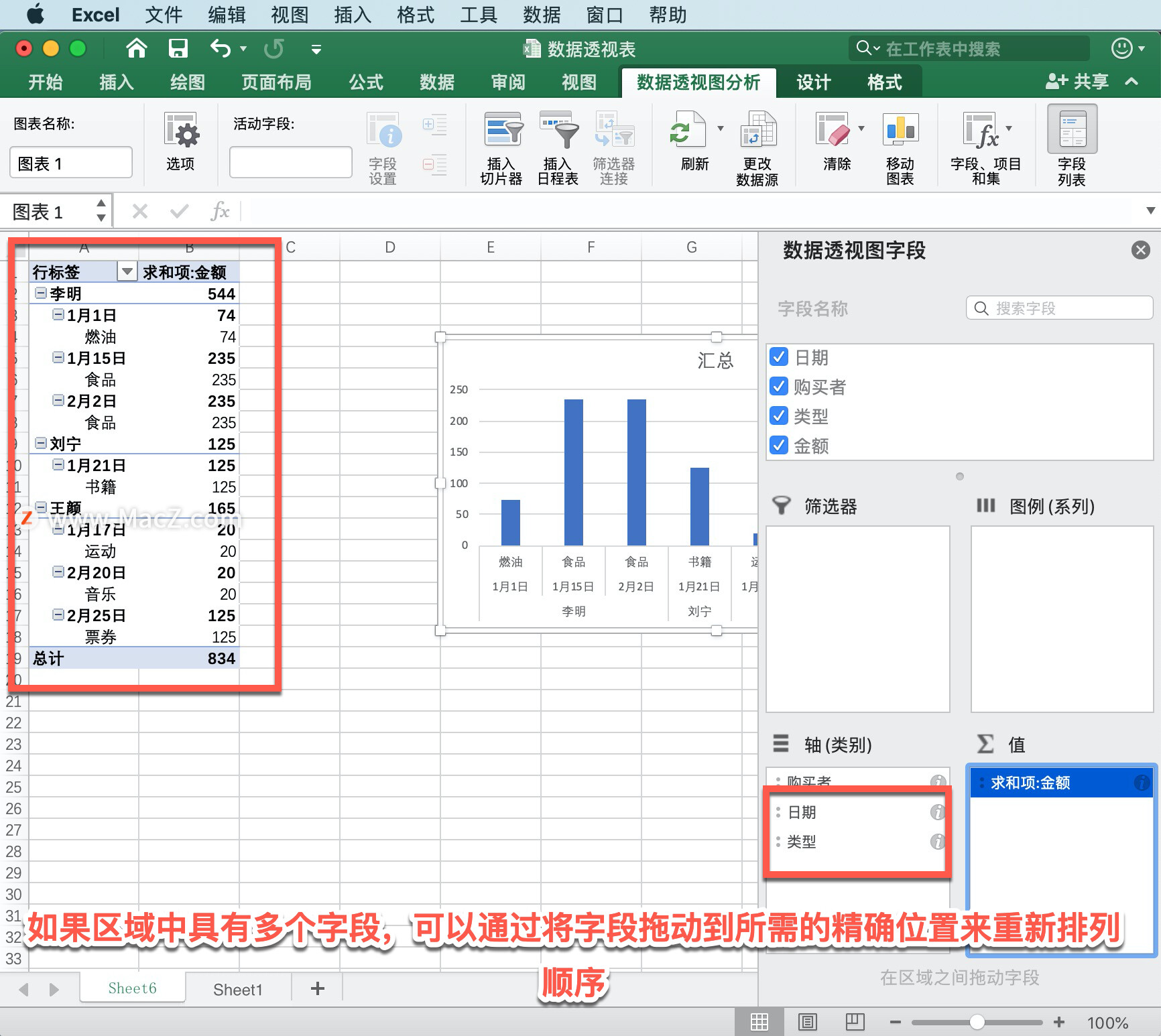Click the 在工作表中搜索 search box
The width and height of the screenshot is (1161, 1036).
coord(969,48)
